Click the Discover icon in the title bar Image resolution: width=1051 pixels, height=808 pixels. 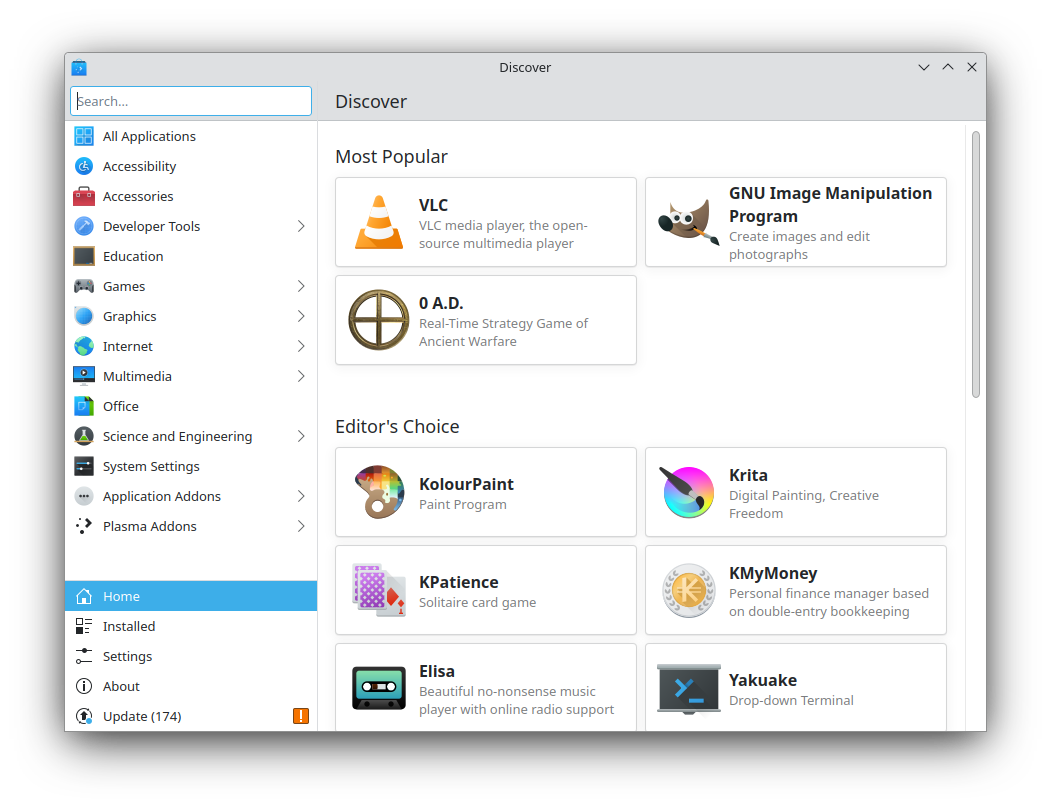[x=78, y=67]
